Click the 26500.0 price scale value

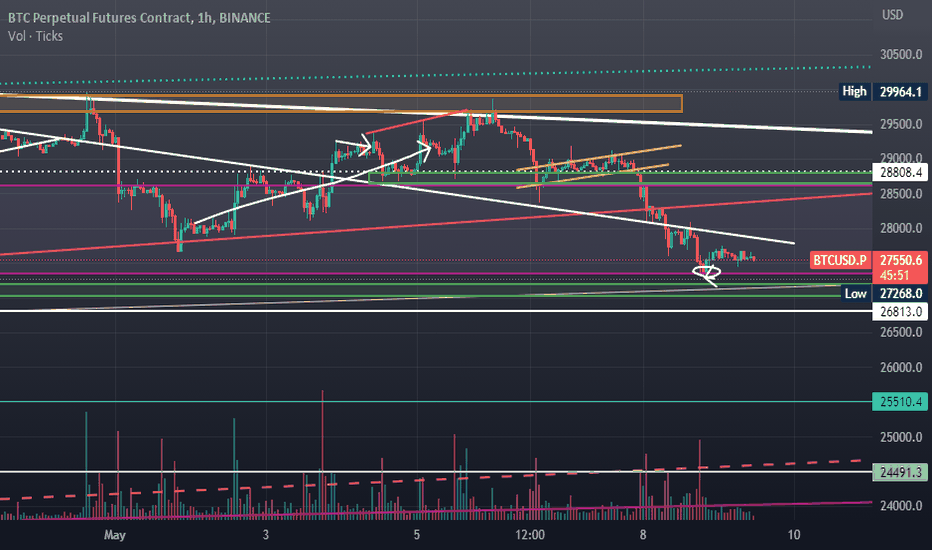click(901, 332)
